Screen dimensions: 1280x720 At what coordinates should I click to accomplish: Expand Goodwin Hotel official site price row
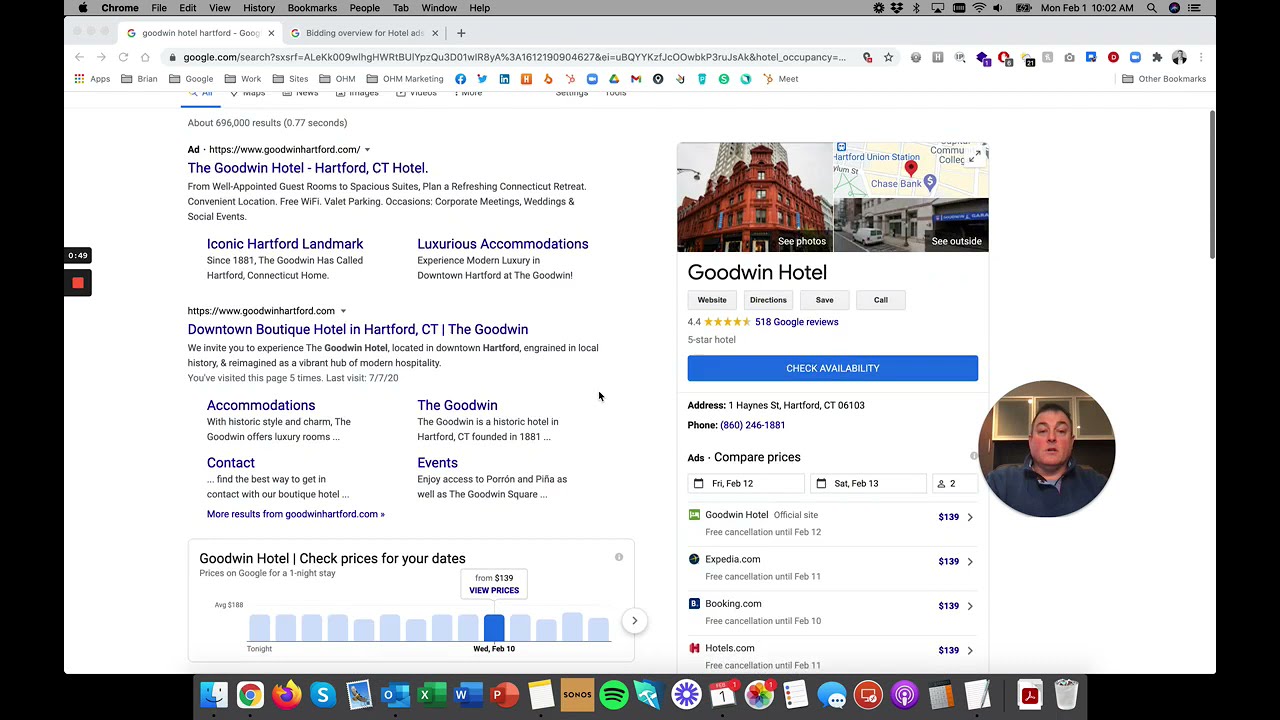(832, 523)
